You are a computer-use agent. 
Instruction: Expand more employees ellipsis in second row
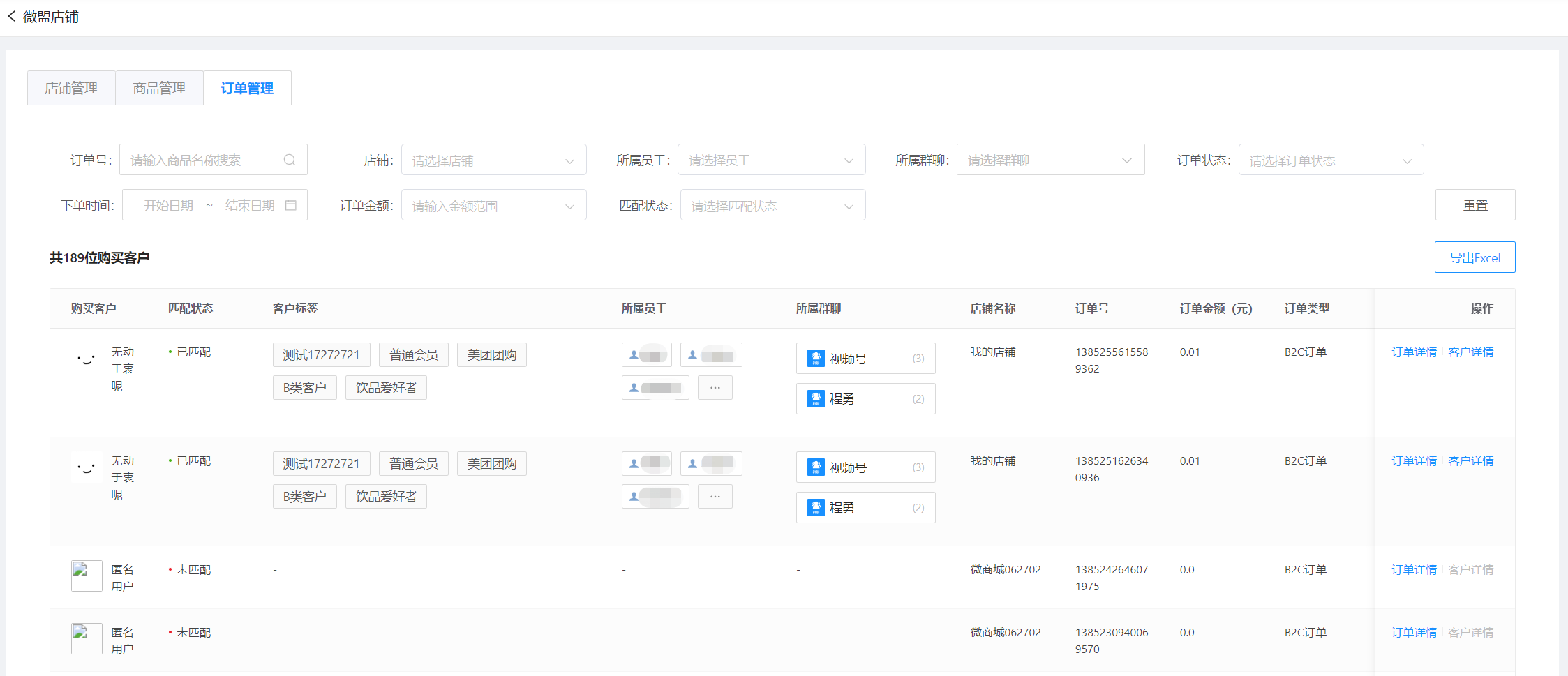coord(715,496)
